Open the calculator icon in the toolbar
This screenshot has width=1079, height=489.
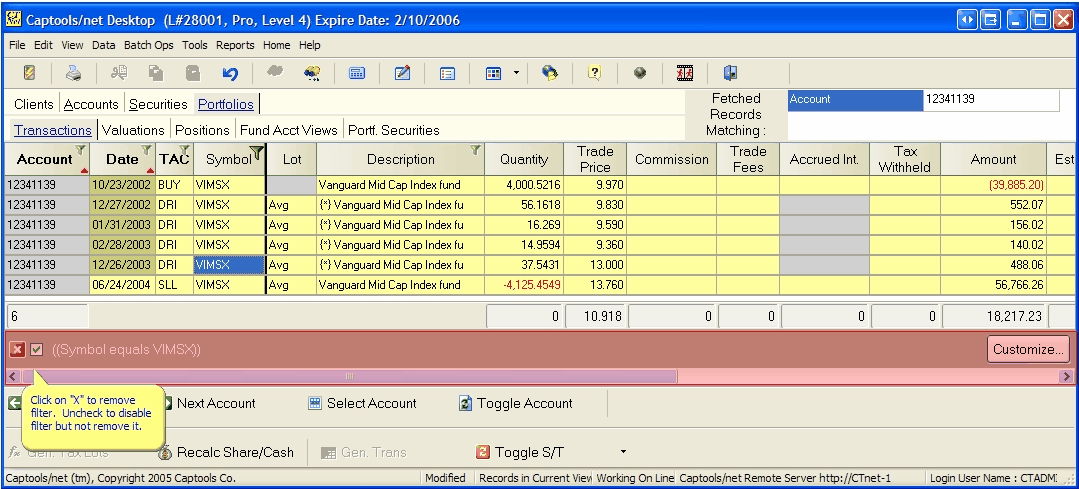point(357,73)
